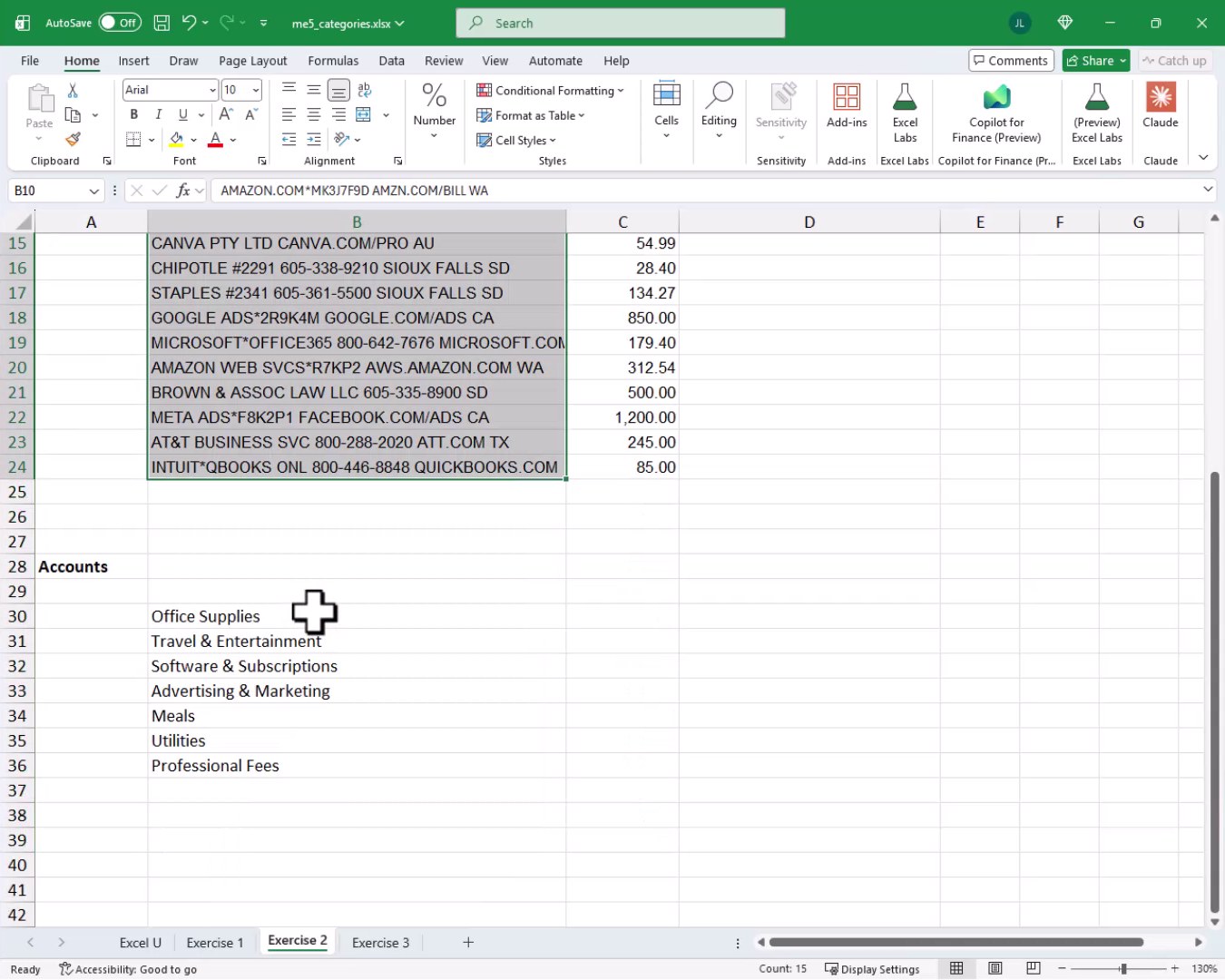Switch to Page Layout view in status bar
The height and width of the screenshot is (980, 1225).
[x=995, y=968]
